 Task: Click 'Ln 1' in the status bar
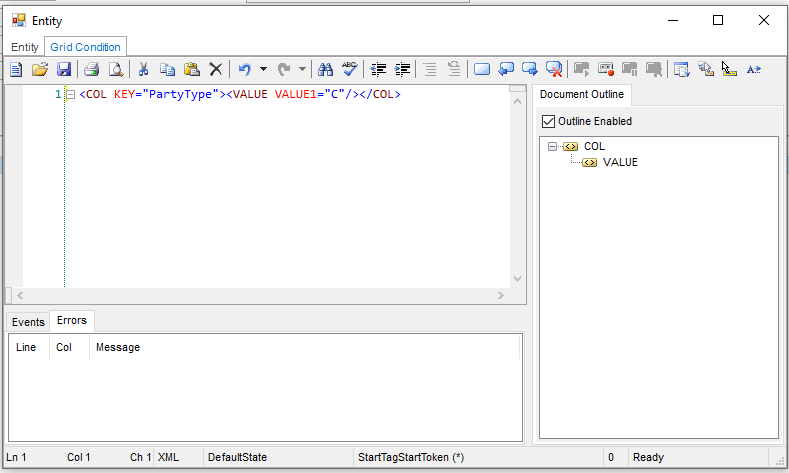[x=16, y=457]
